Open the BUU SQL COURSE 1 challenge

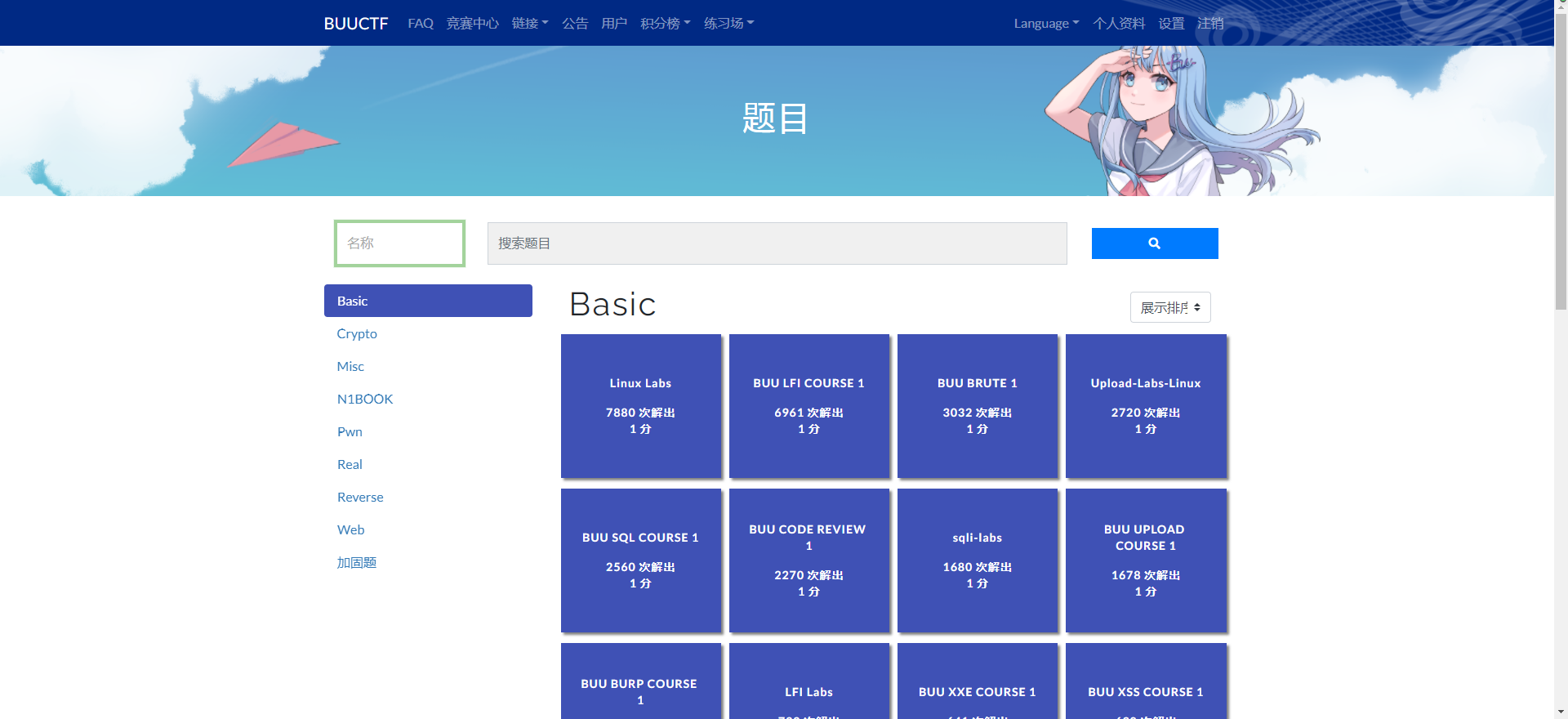[641, 560]
